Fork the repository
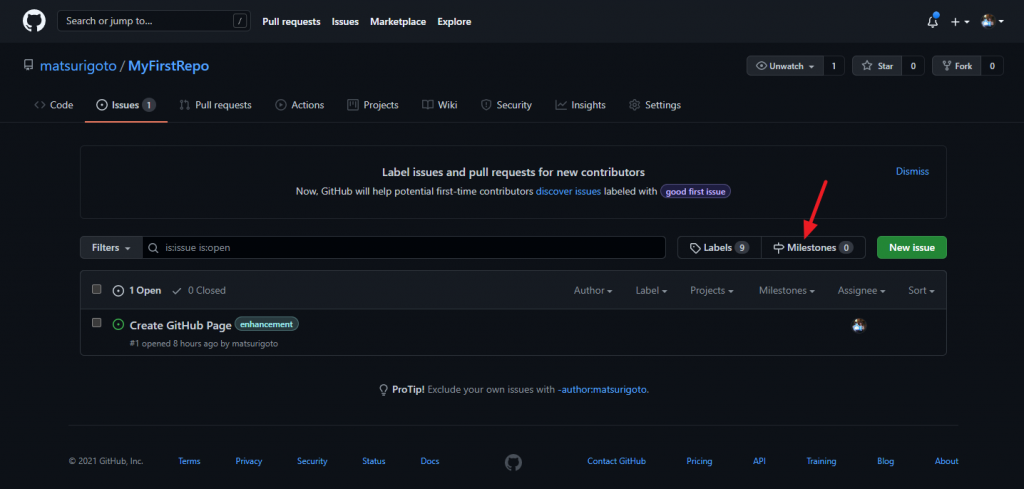 tap(956, 66)
